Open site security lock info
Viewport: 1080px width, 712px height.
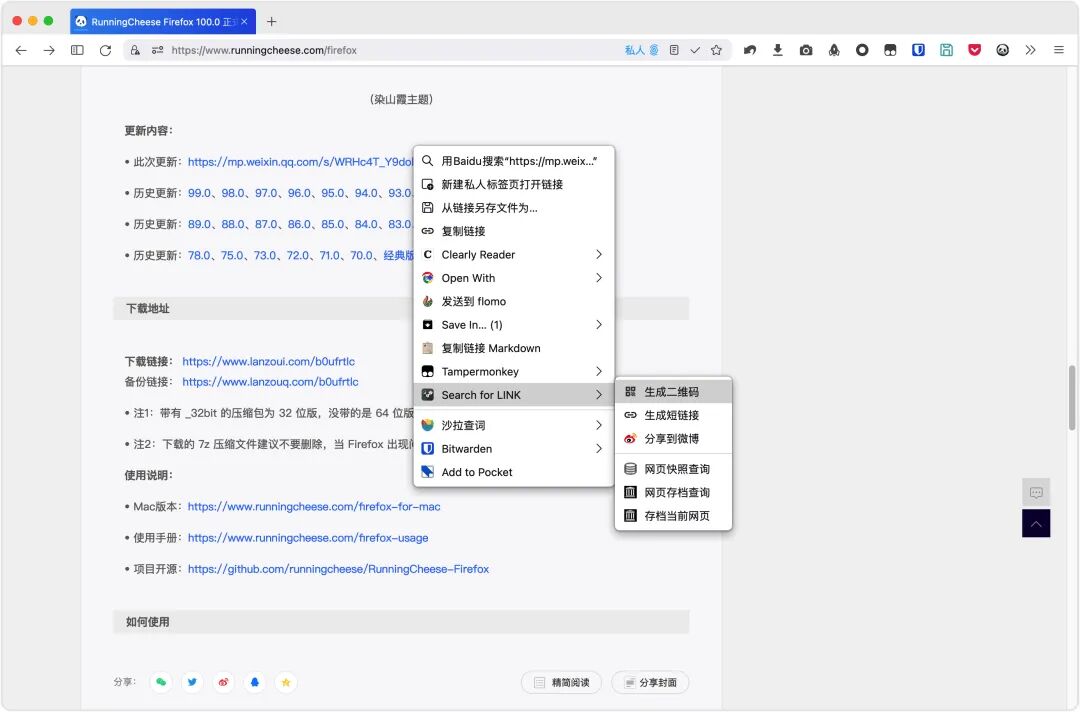coord(135,50)
